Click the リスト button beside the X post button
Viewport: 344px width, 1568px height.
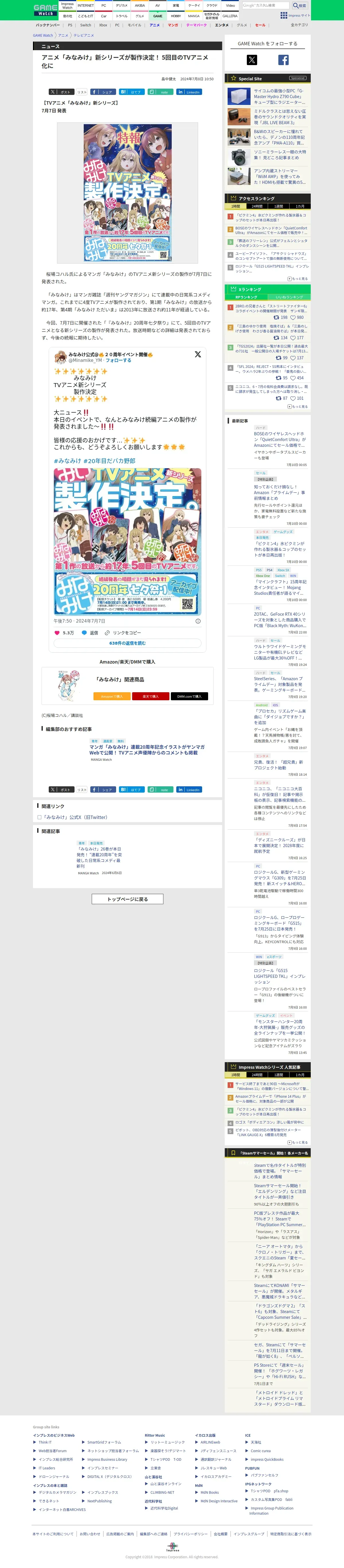tap(82, 92)
